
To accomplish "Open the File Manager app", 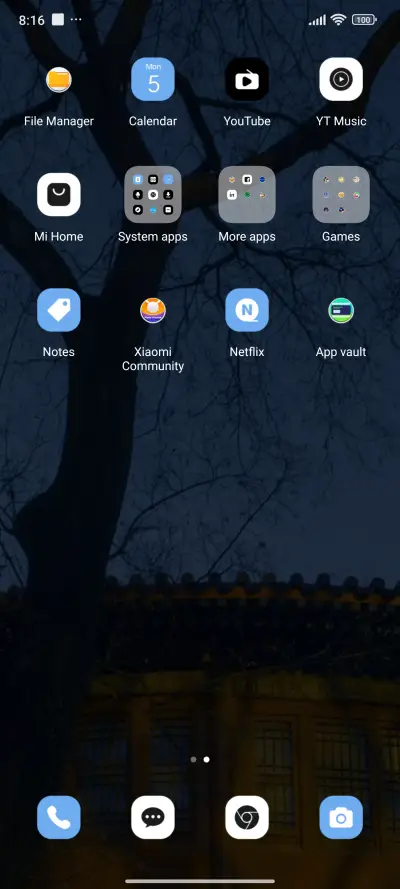I will [x=59, y=79].
